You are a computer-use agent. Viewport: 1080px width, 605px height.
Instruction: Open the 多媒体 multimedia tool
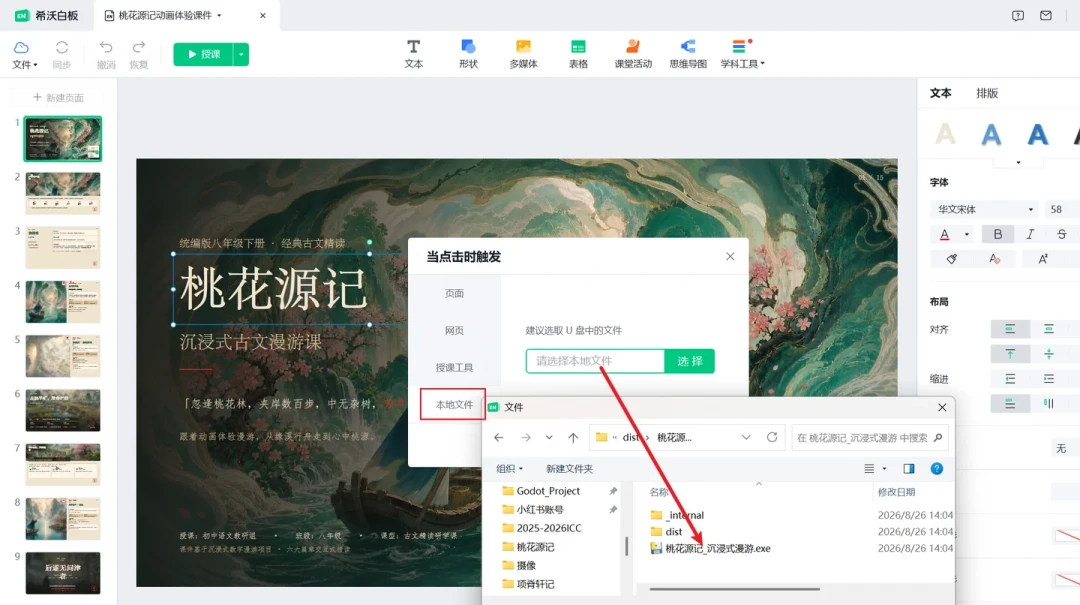tap(523, 54)
